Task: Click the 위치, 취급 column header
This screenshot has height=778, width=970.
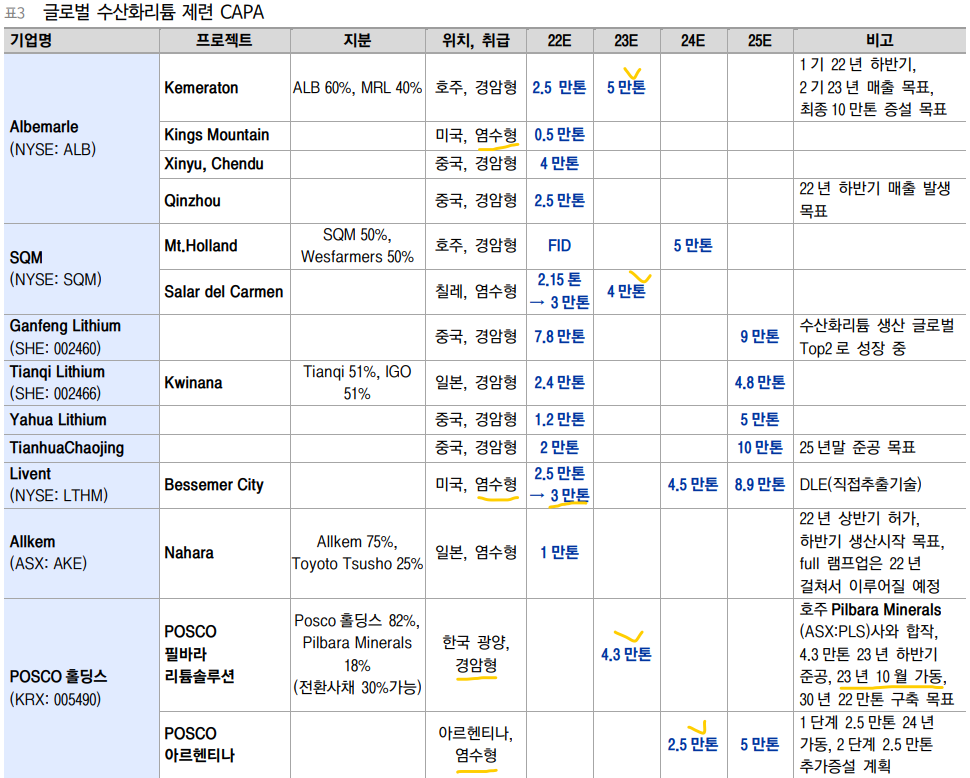Action: 475,41
